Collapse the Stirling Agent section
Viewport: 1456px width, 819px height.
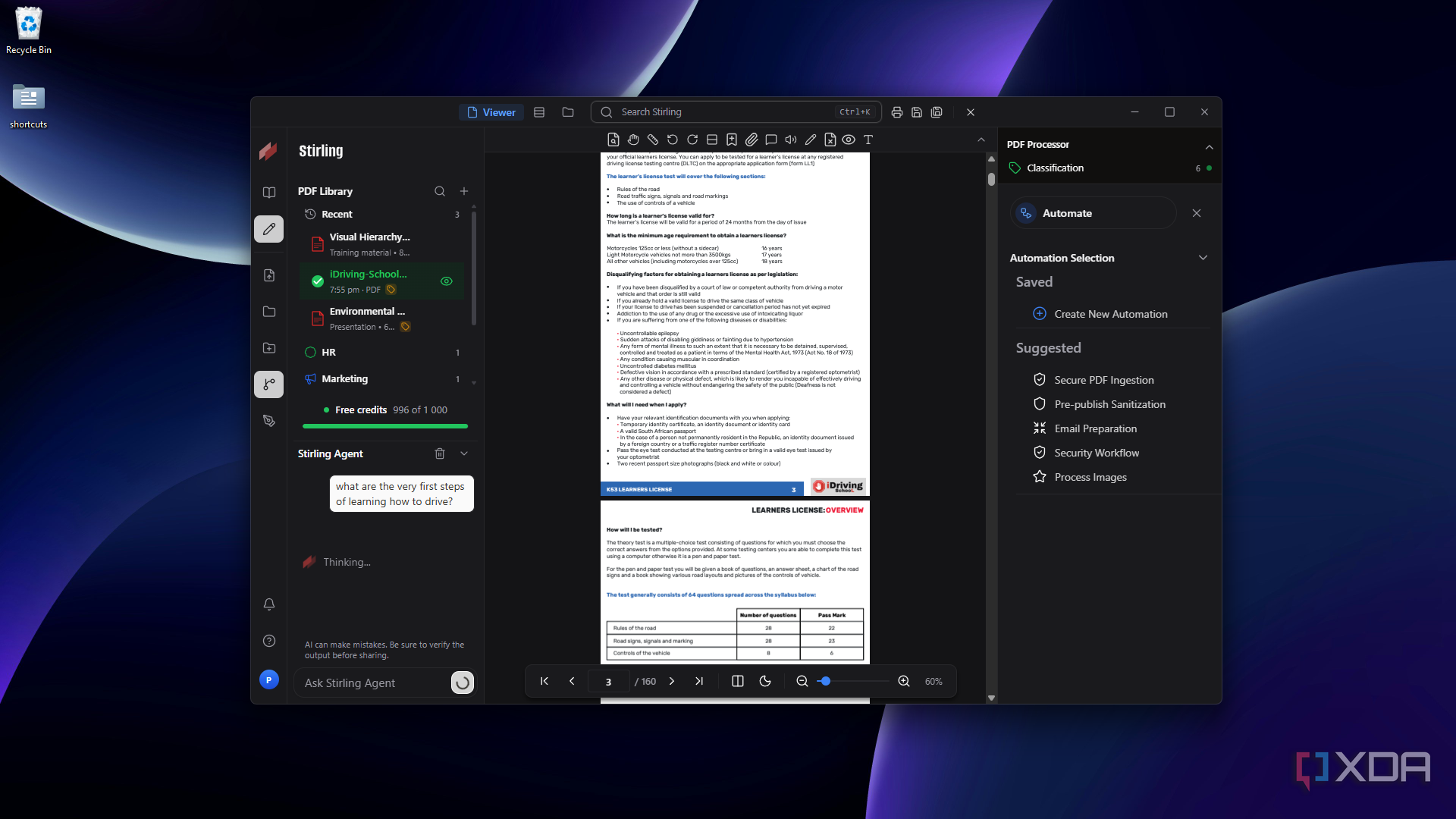pos(464,453)
